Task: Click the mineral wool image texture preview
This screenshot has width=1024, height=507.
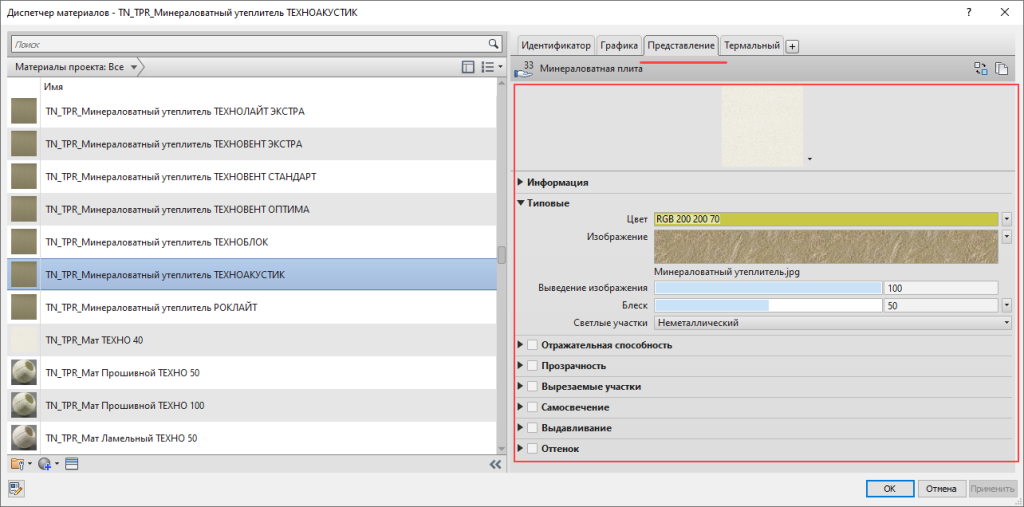Action: tap(826, 247)
